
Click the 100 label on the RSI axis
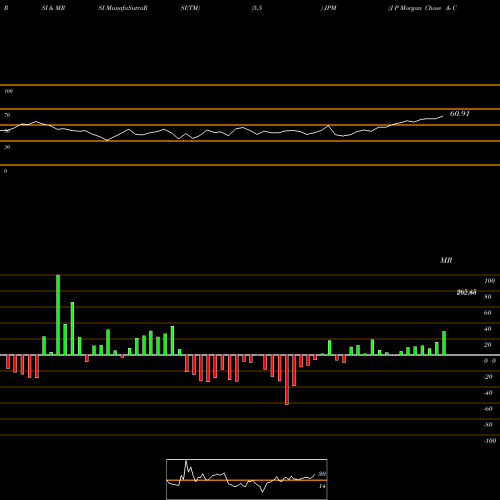pos(8,91)
